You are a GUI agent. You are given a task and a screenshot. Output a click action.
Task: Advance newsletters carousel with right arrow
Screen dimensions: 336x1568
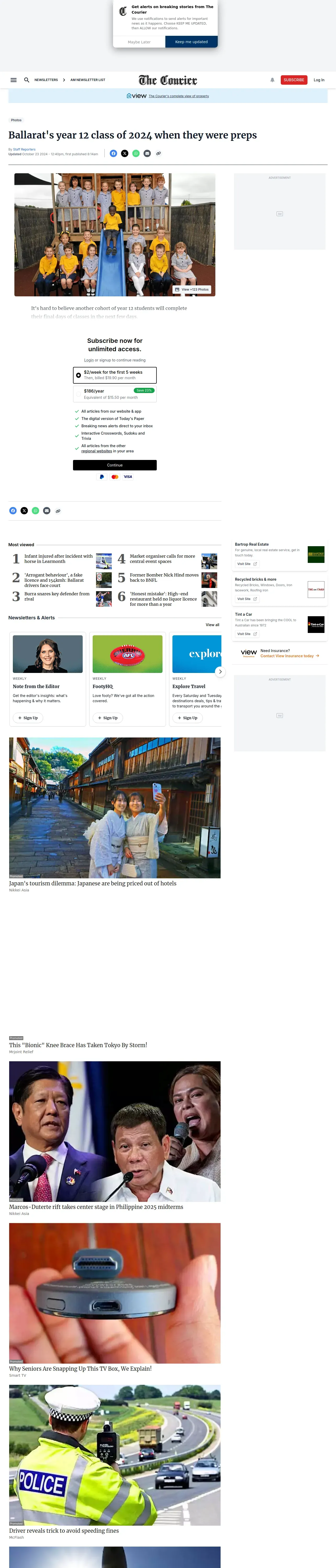pyautogui.click(x=220, y=671)
